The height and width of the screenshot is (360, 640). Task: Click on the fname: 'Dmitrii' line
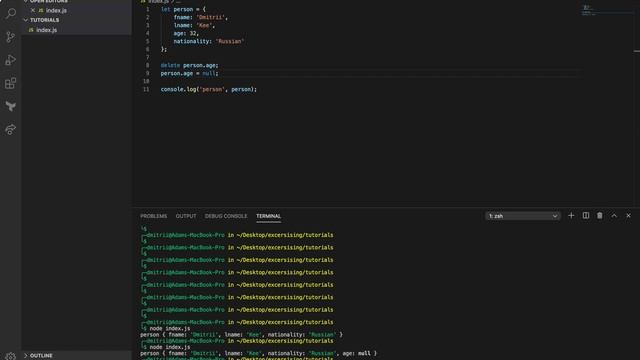[200, 17]
